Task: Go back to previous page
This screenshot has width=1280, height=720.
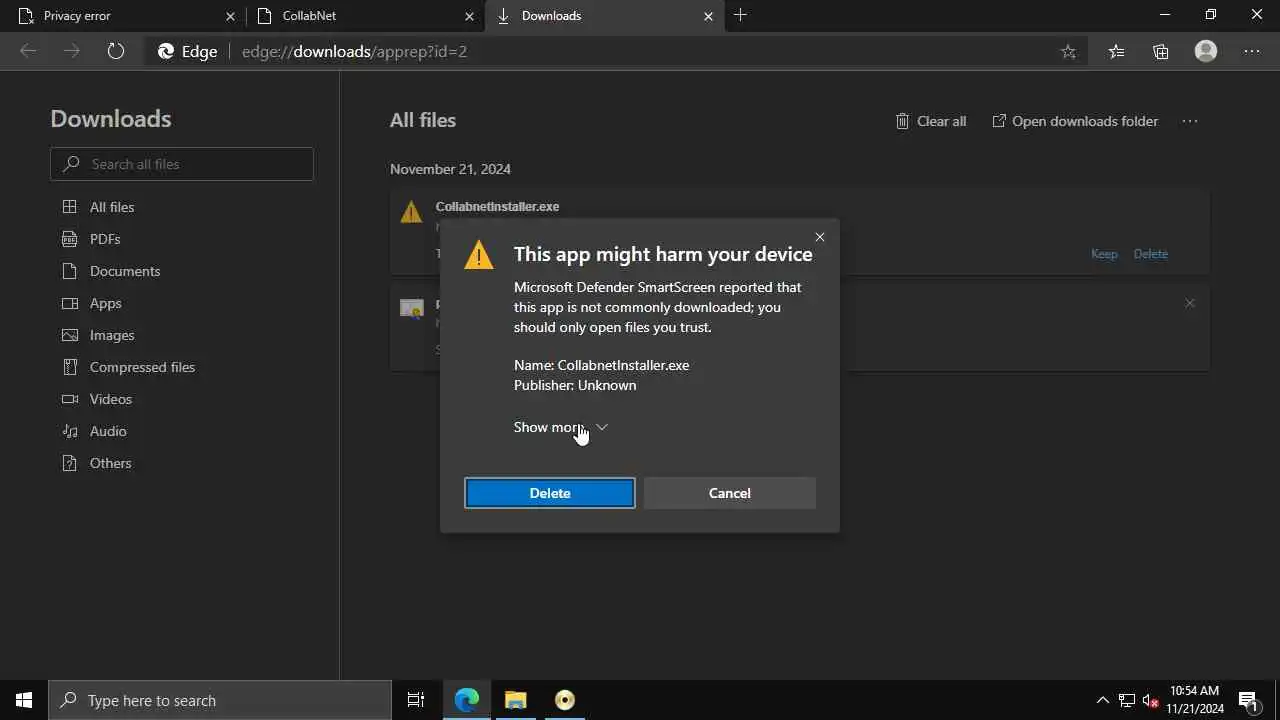Action: click(28, 51)
